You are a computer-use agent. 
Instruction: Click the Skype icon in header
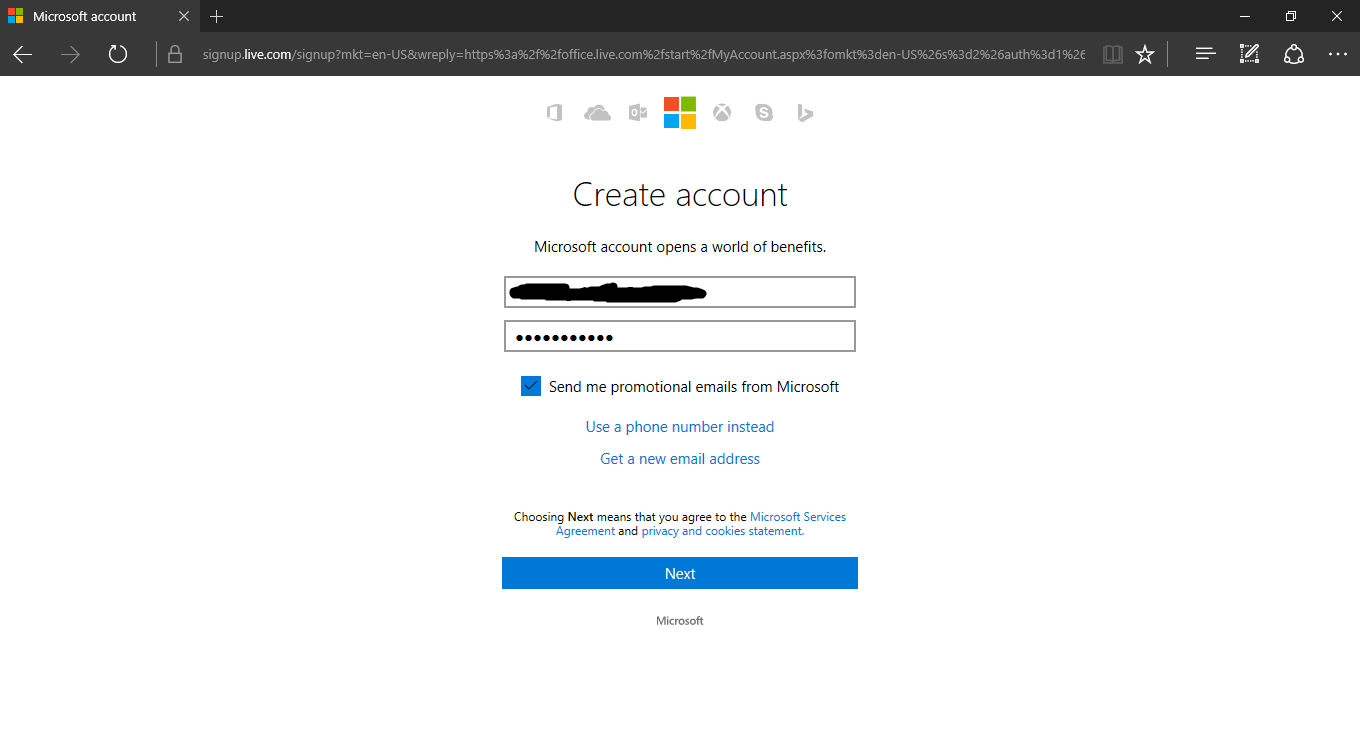(764, 113)
